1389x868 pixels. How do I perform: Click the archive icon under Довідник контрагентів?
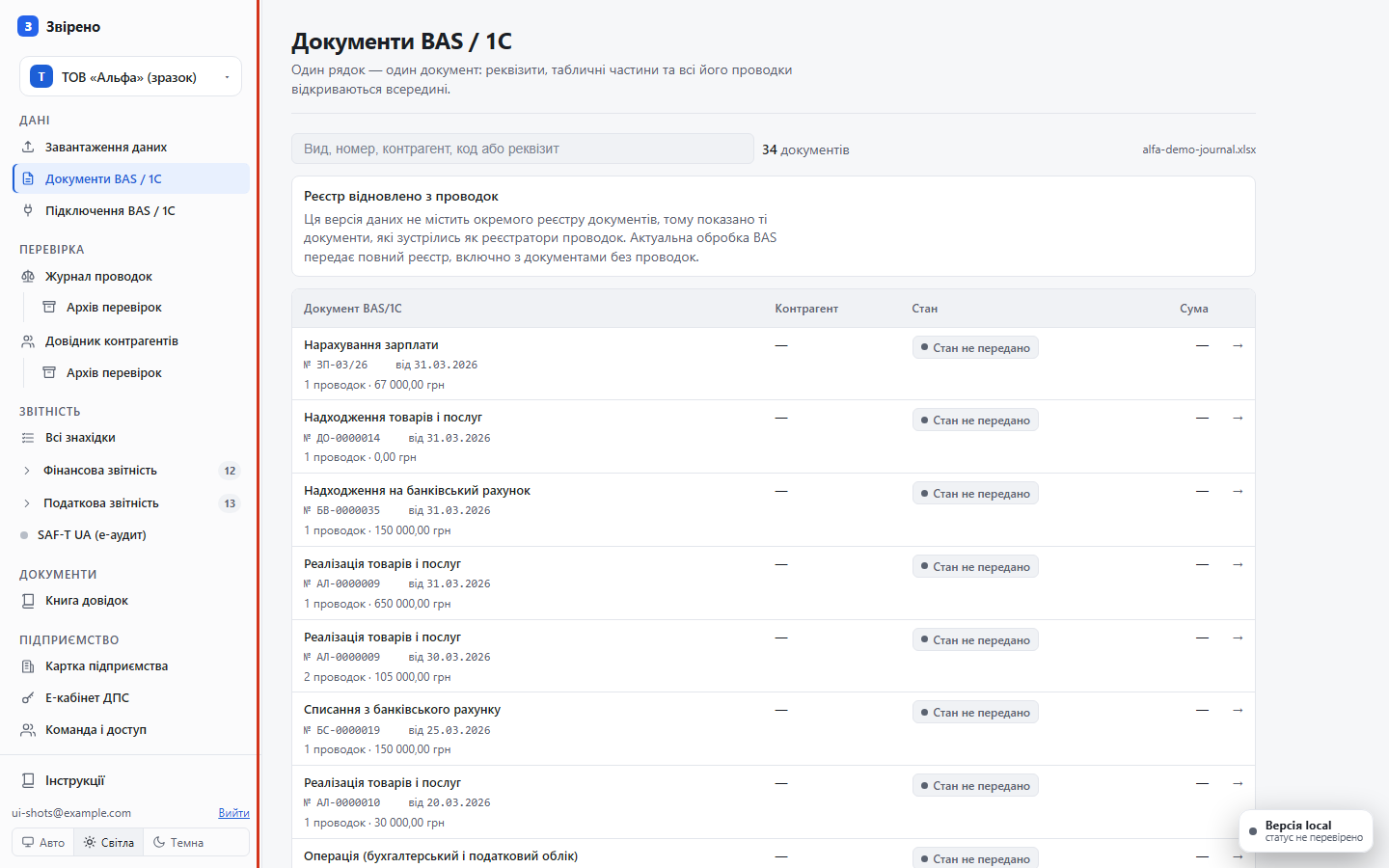click(x=49, y=373)
